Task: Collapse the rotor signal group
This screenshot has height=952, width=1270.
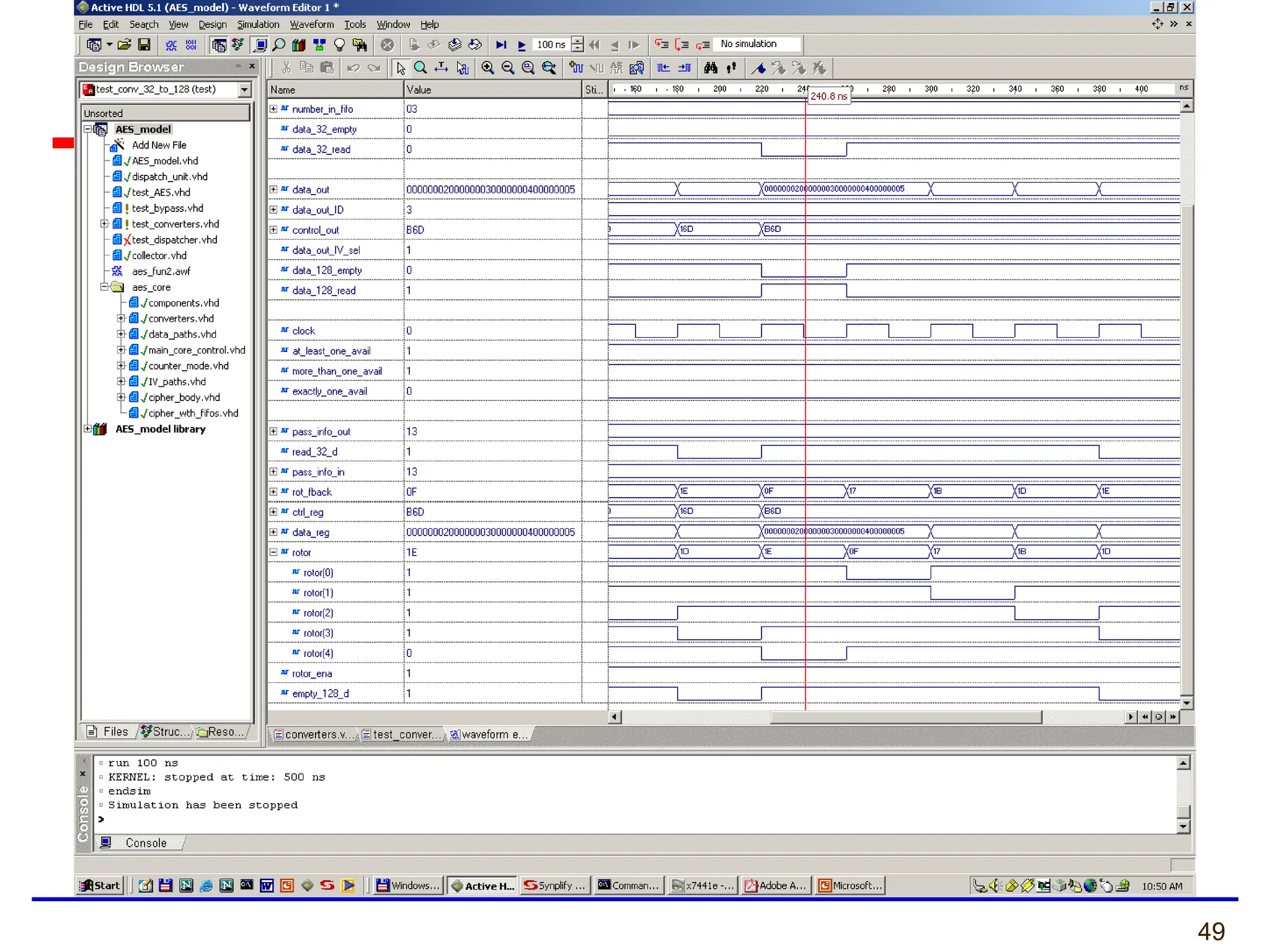Action: 273,552
